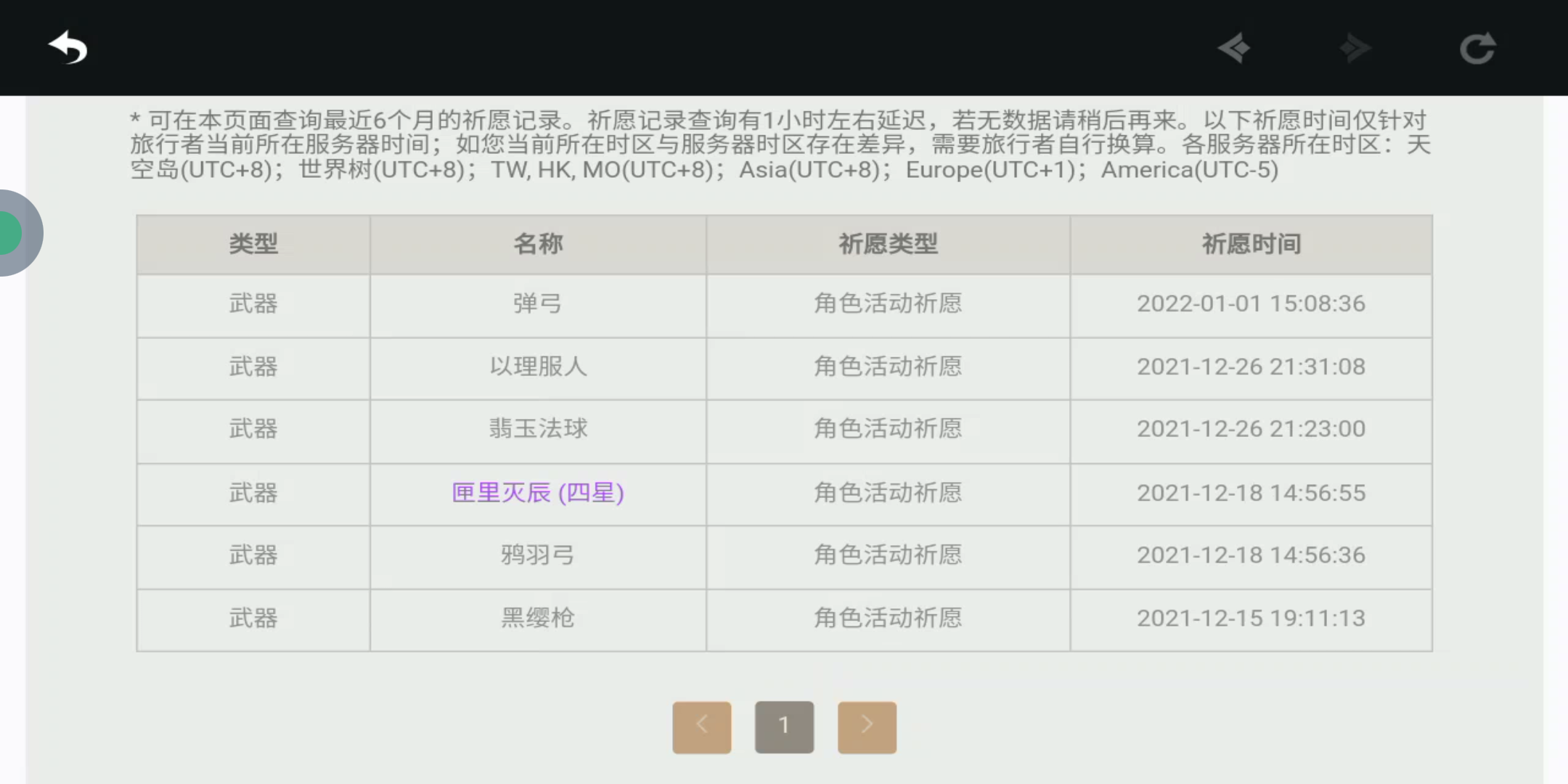Image resolution: width=1568 pixels, height=784 pixels.
Task: Click the 类型 column header
Action: pyautogui.click(x=253, y=244)
